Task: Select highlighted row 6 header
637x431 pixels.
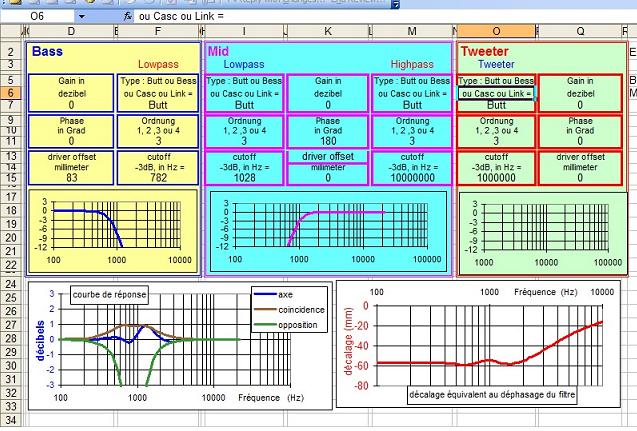Action: (11, 93)
